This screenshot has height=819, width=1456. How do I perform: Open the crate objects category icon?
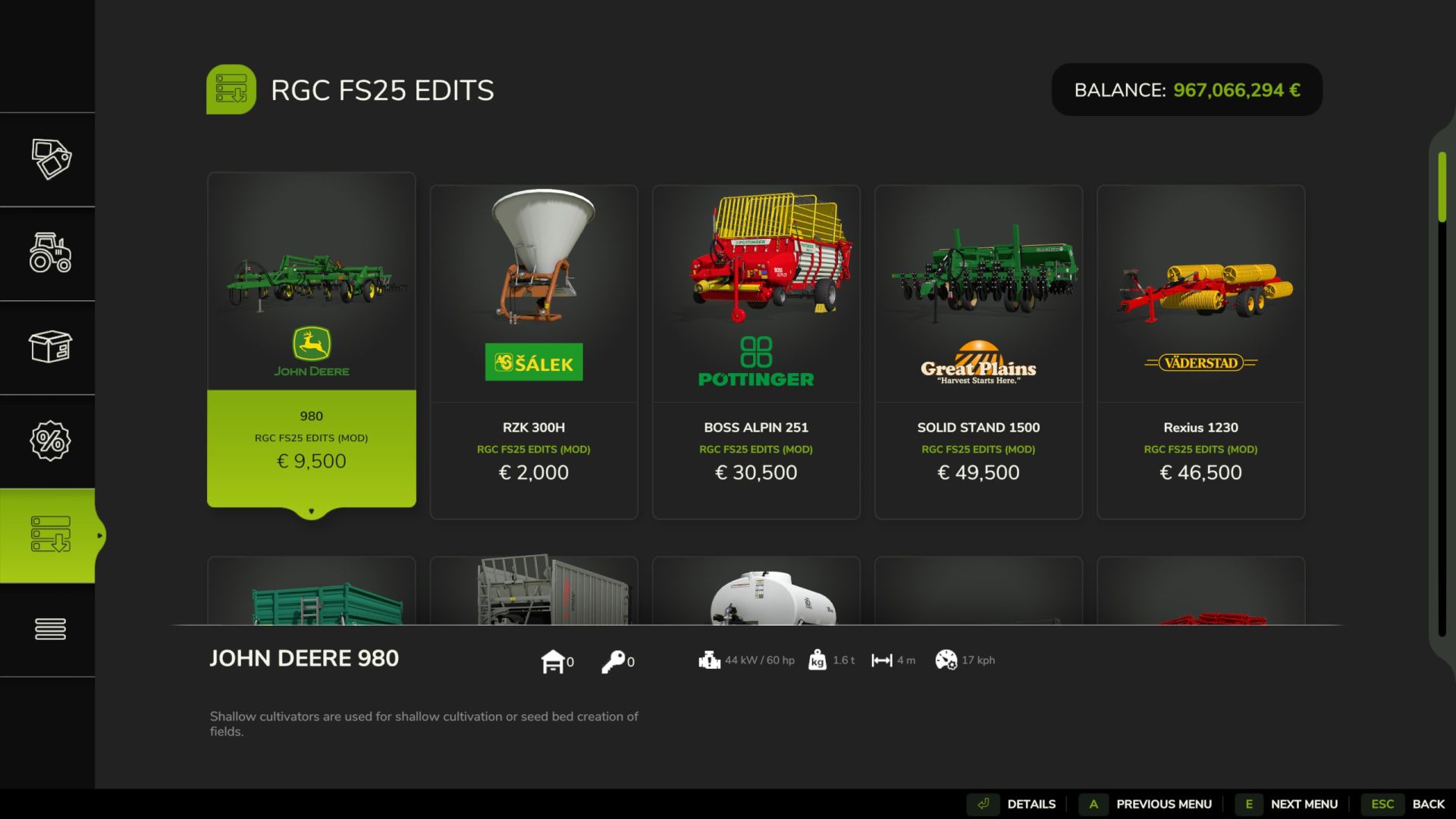click(51, 347)
